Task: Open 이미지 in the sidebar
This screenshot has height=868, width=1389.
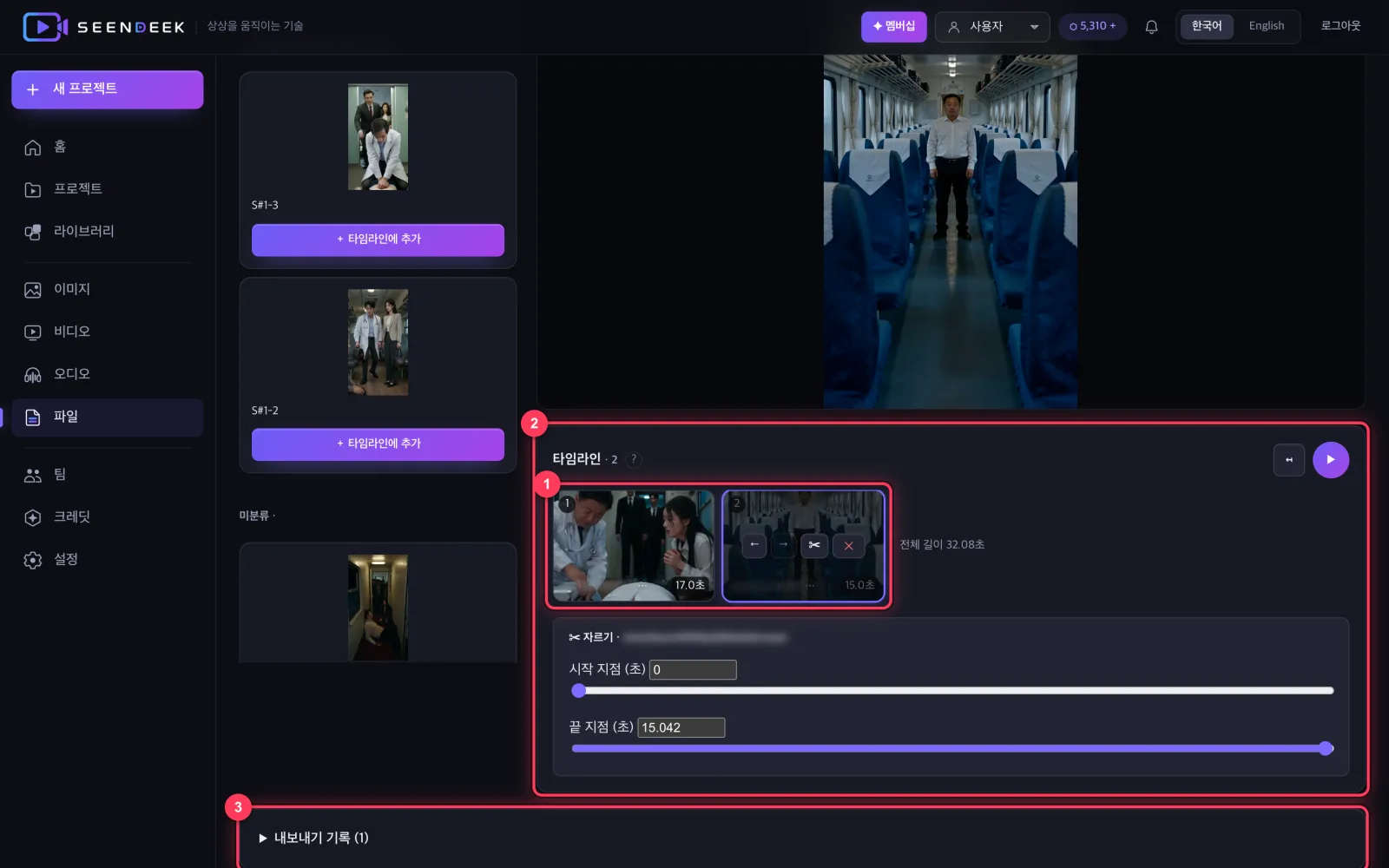Action: click(108, 289)
